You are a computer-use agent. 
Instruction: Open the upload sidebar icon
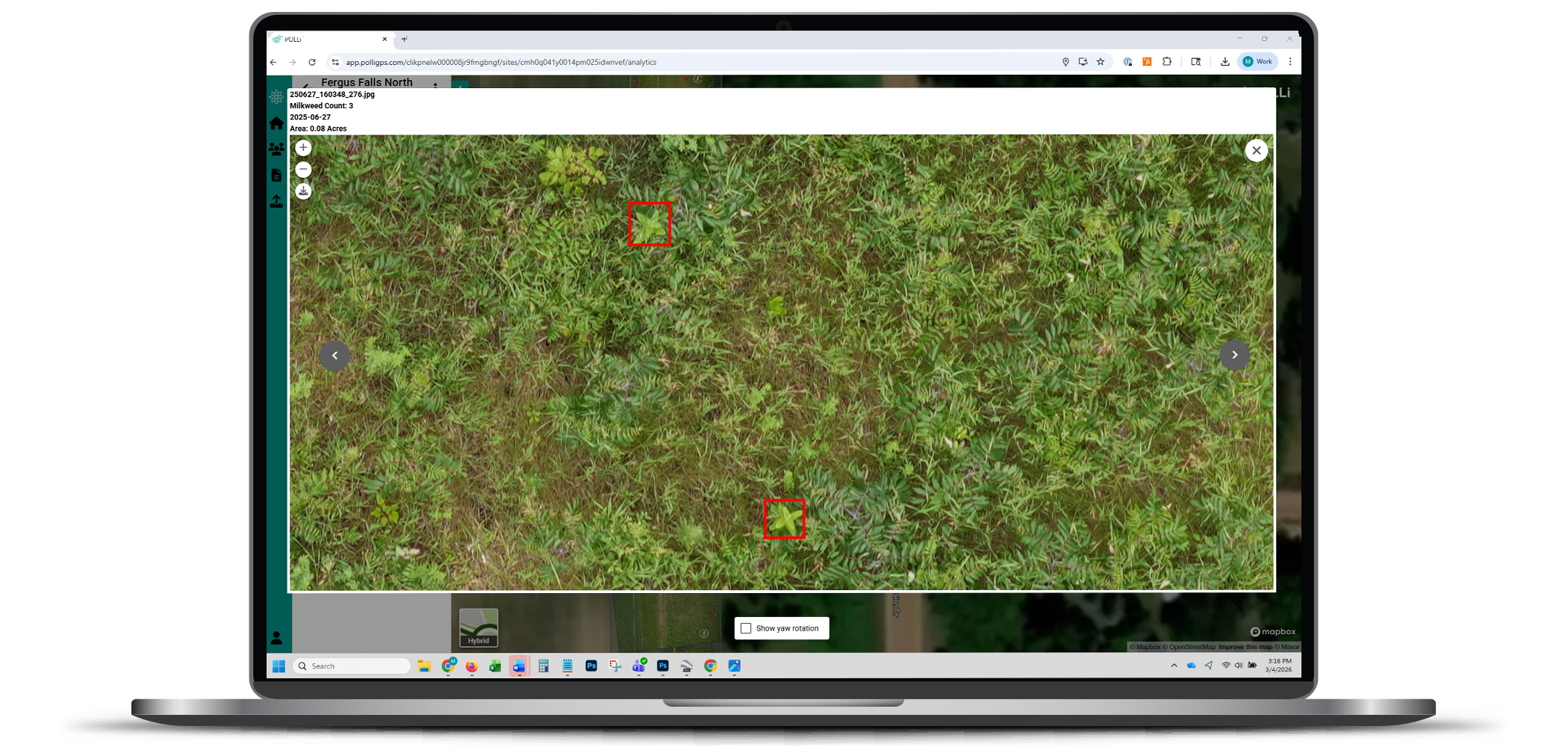point(276,202)
